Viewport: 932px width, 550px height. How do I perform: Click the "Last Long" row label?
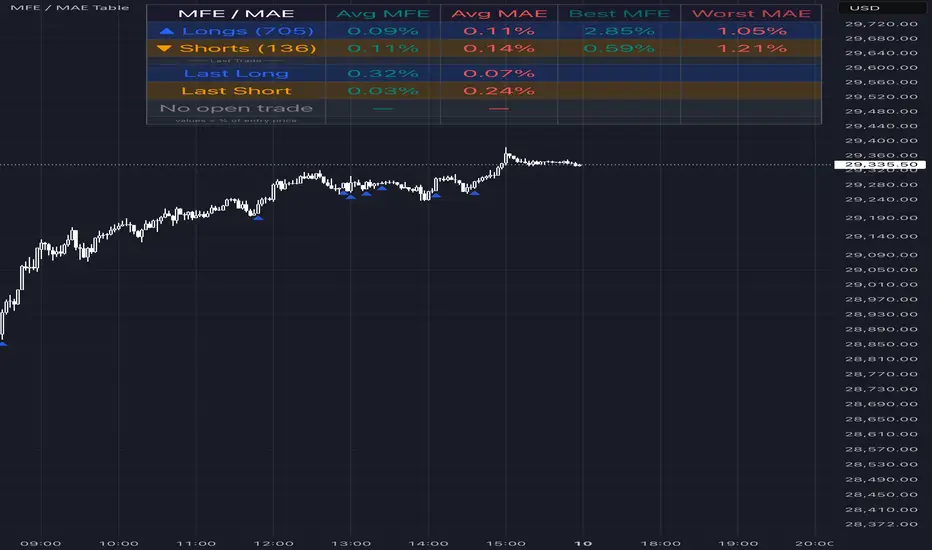click(x=236, y=73)
